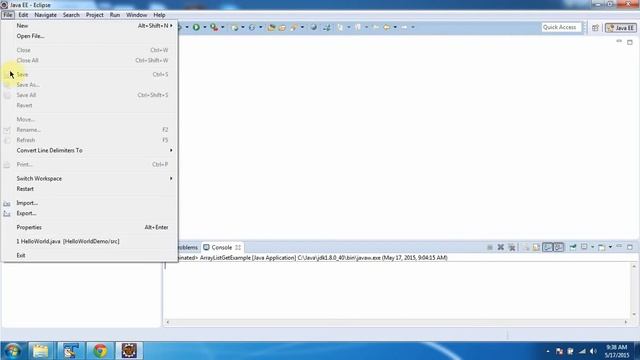This screenshot has height=360, width=640.
Task: Show hidden system tray icons
Action: (548, 351)
